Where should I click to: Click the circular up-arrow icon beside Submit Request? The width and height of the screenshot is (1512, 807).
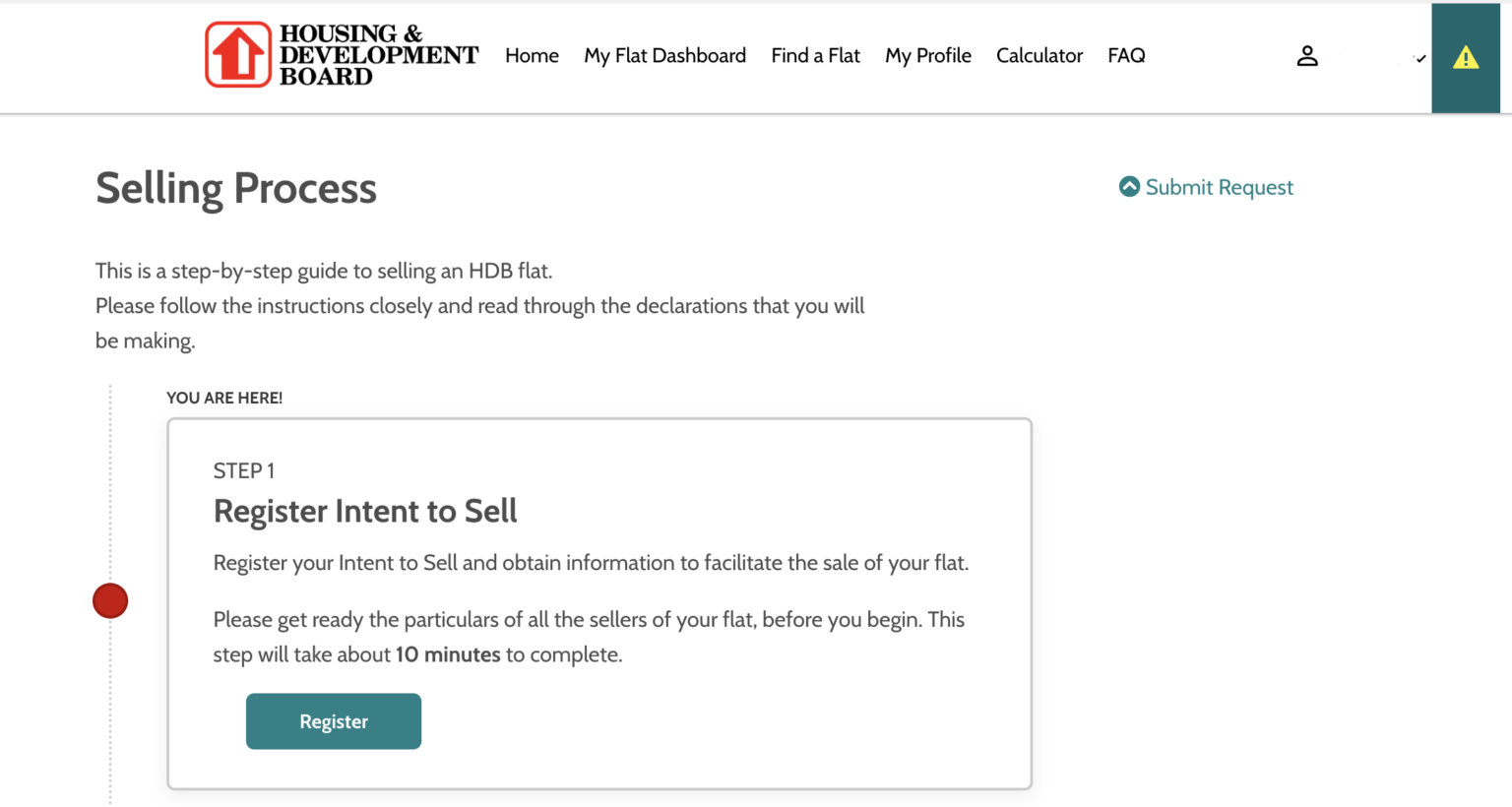click(1128, 186)
